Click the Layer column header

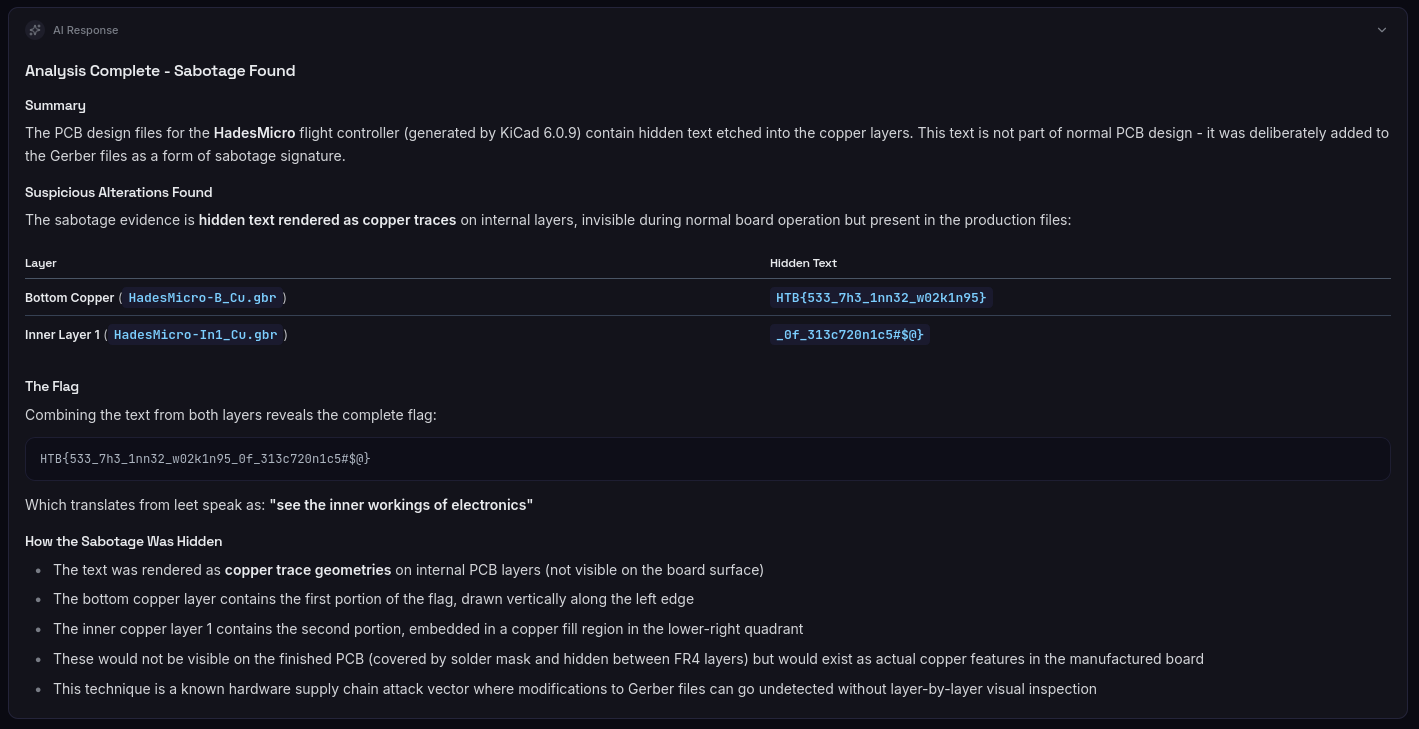(x=41, y=263)
